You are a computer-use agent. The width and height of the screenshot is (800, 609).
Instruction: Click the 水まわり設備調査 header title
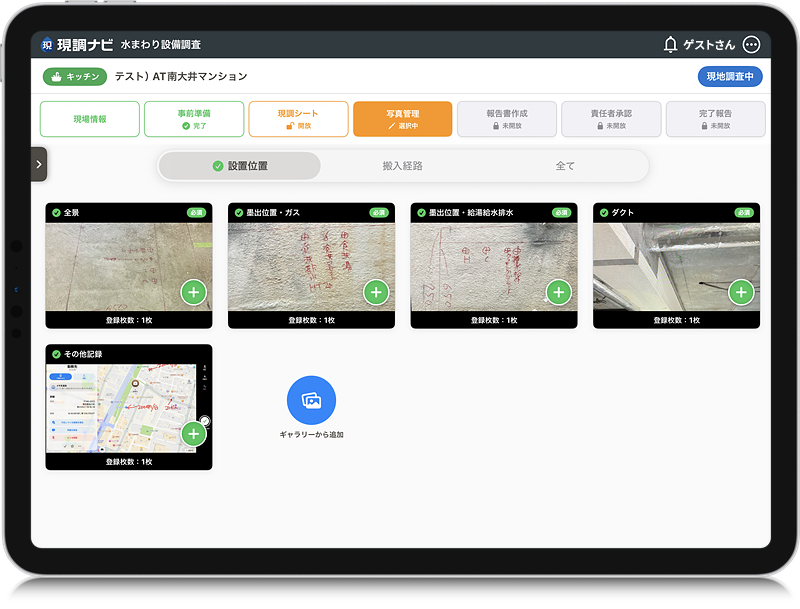click(x=161, y=45)
